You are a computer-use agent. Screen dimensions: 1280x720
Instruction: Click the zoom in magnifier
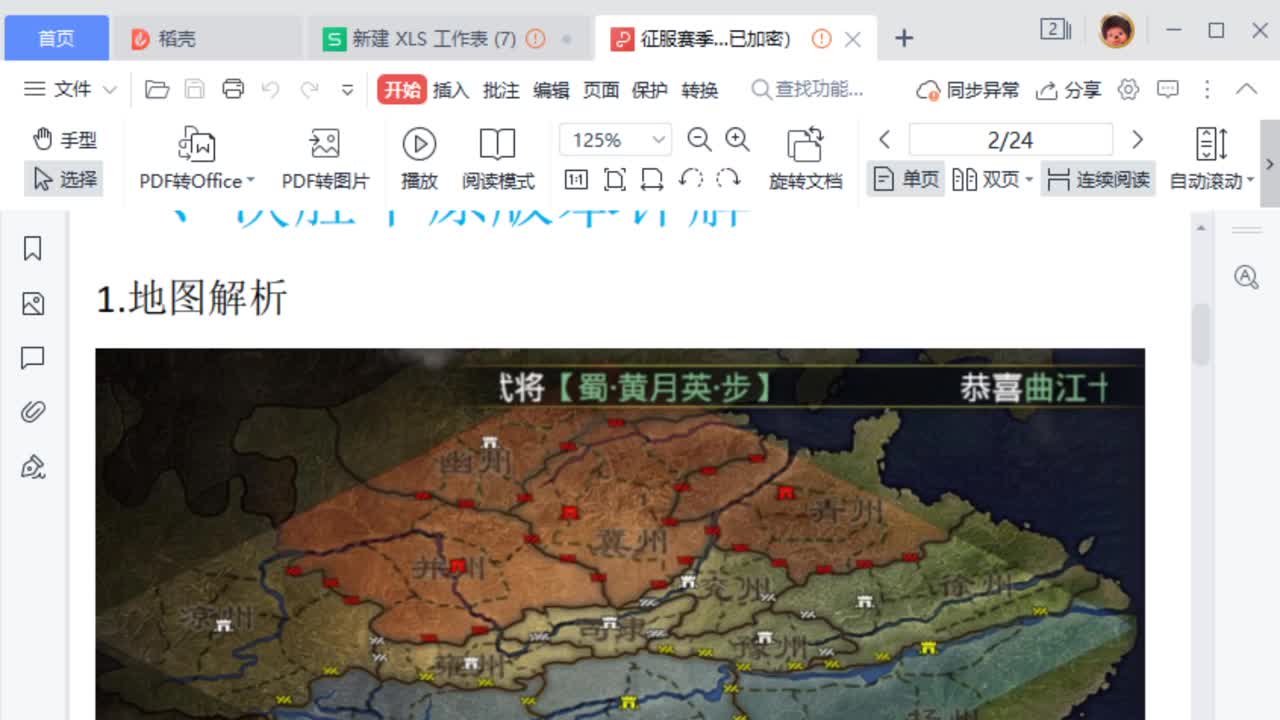pos(737,139)
